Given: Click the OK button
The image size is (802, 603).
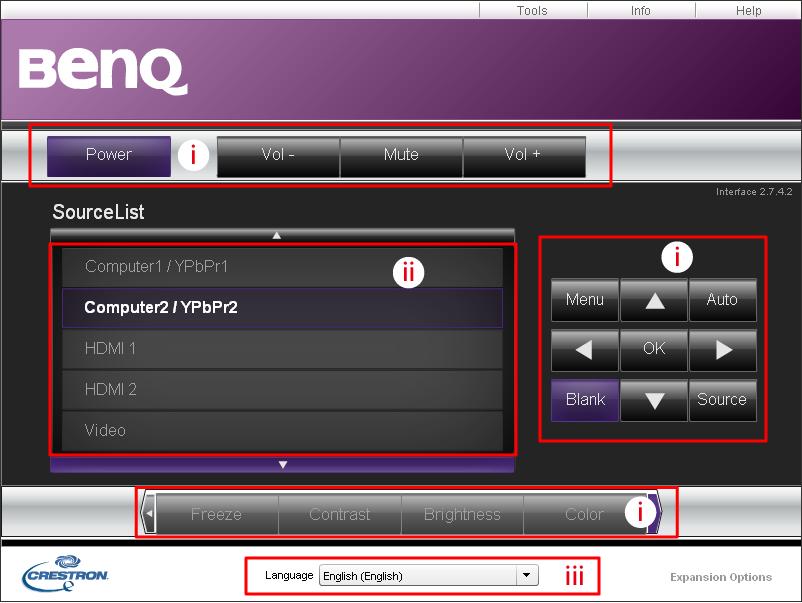Looking at the screenshot, I should pos(654,350).
